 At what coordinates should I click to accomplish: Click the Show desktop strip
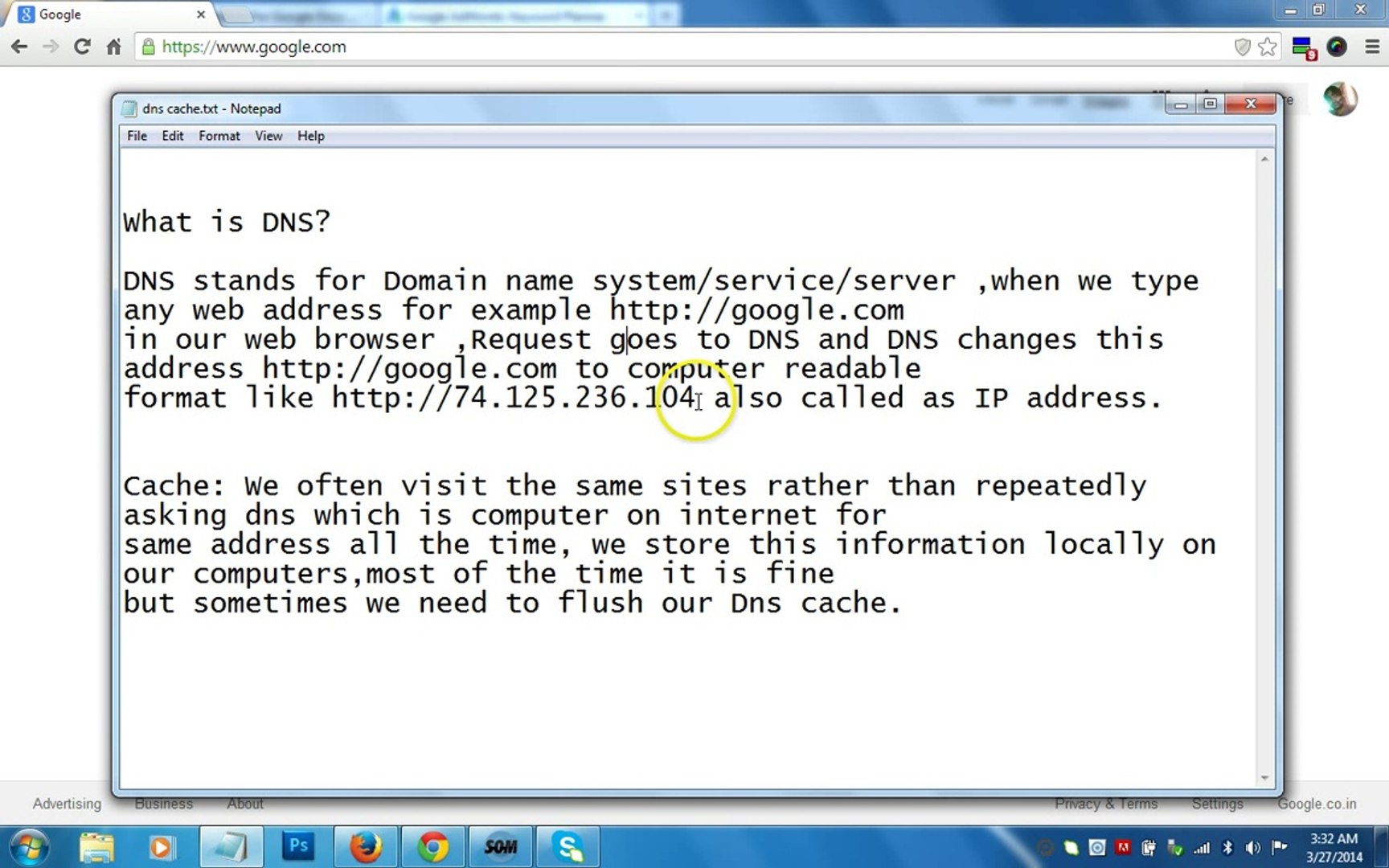point(1382,847)
